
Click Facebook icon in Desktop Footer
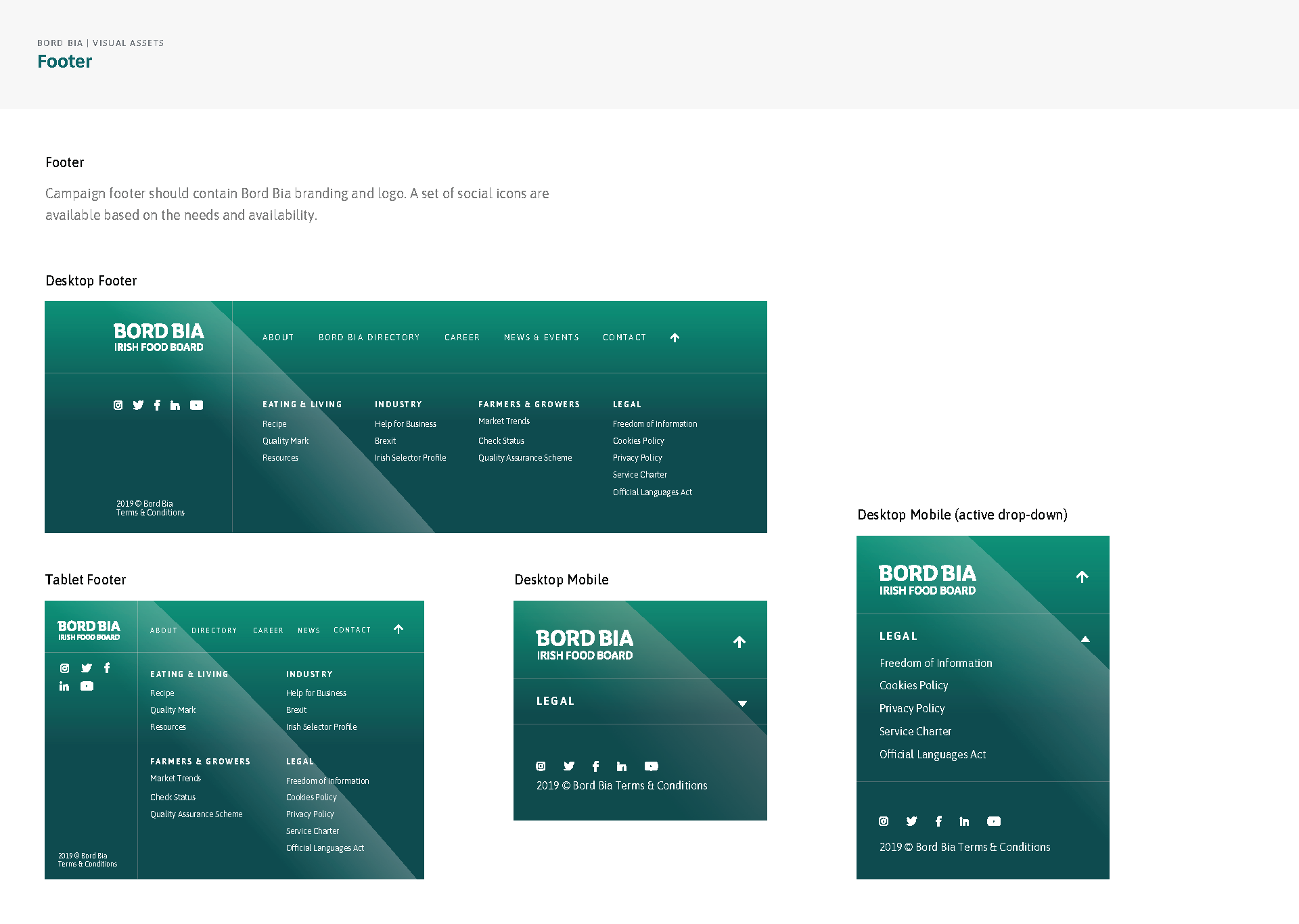[x=157, y=405]
